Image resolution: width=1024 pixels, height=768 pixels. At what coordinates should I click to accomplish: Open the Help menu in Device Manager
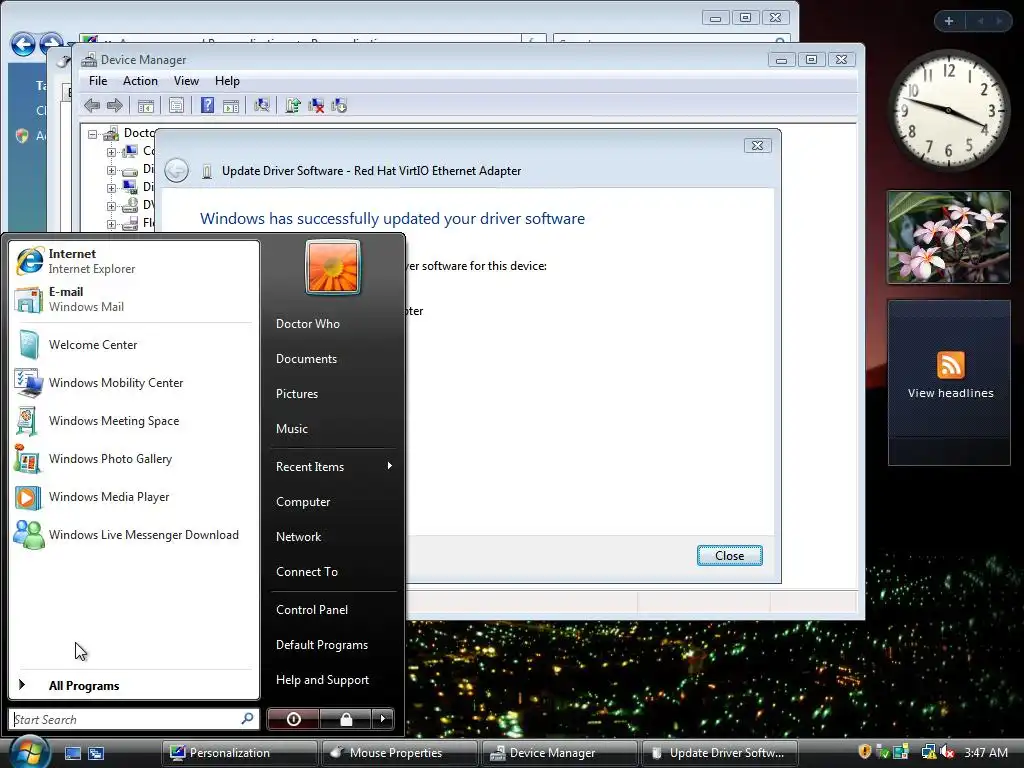point(227,81)
